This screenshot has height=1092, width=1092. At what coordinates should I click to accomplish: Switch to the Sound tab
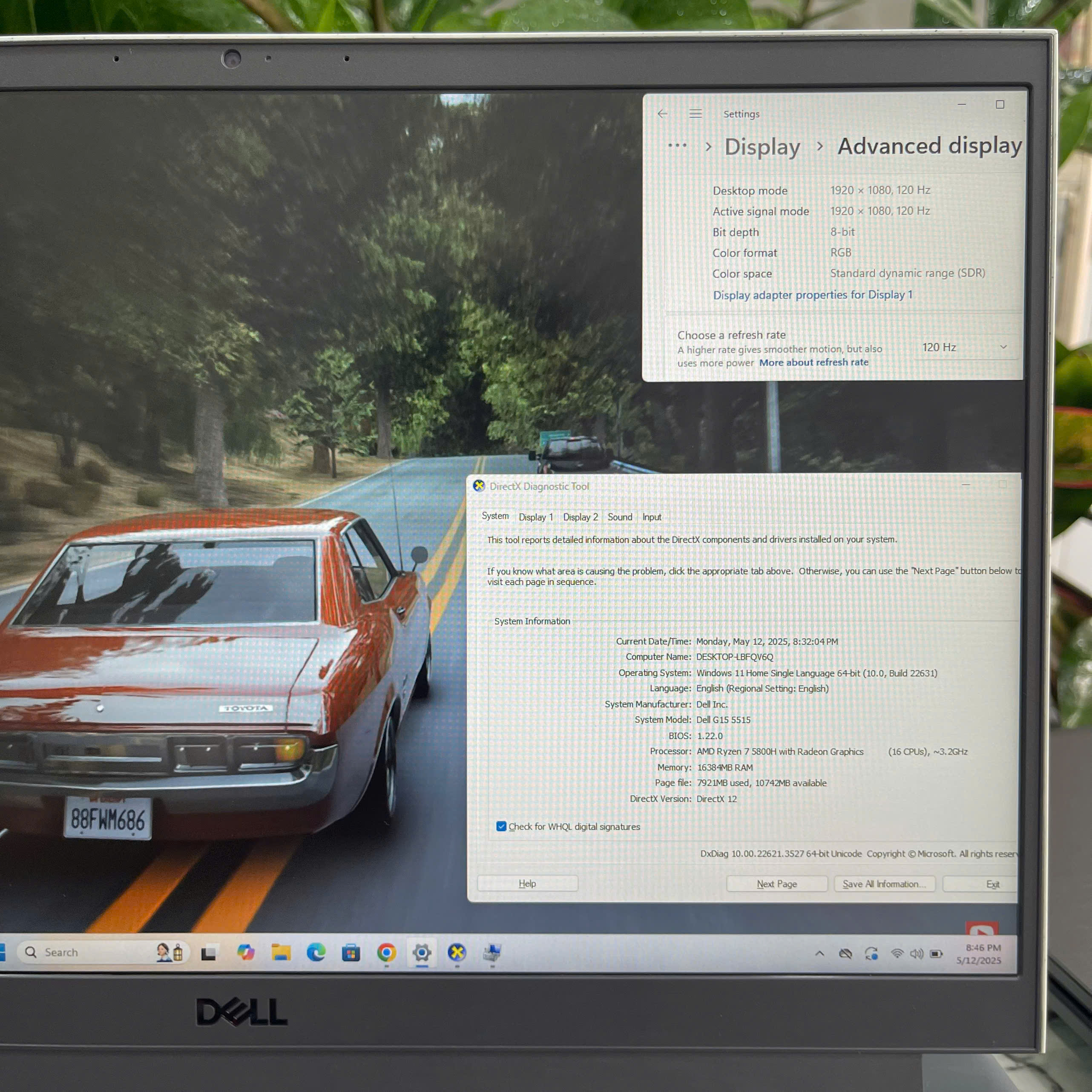620,517
